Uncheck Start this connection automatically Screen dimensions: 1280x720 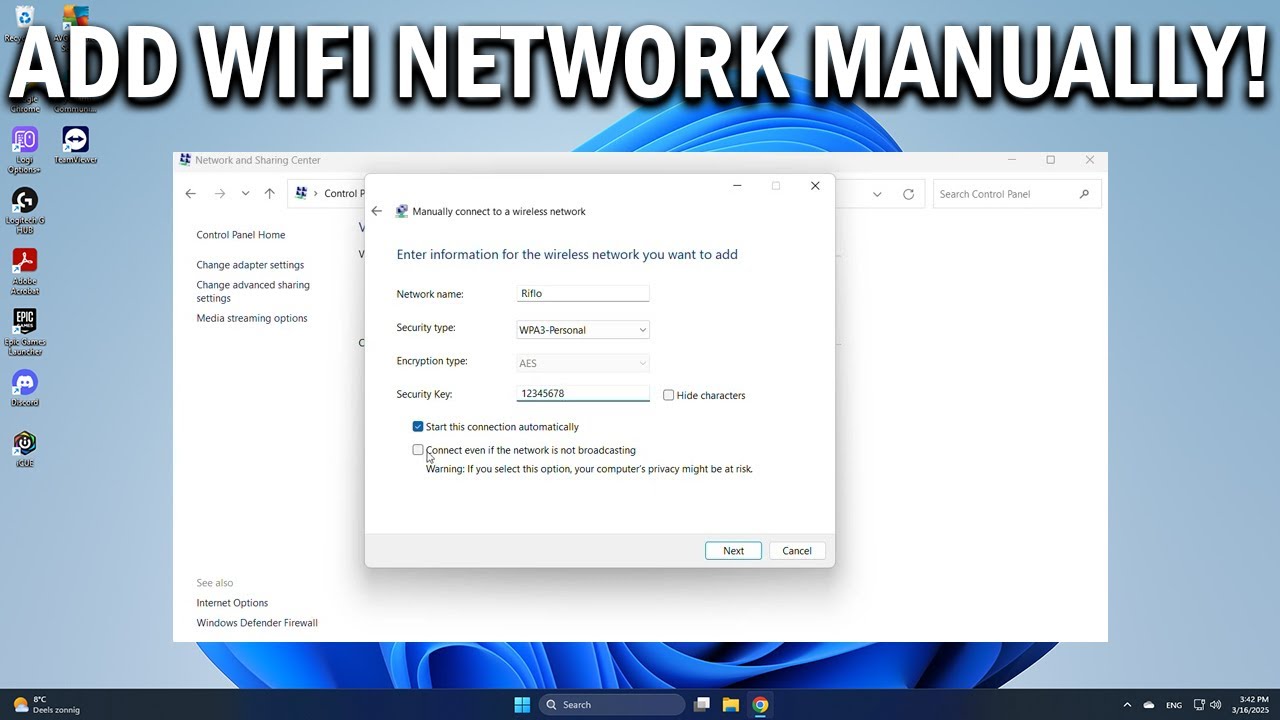pos(418,427)
